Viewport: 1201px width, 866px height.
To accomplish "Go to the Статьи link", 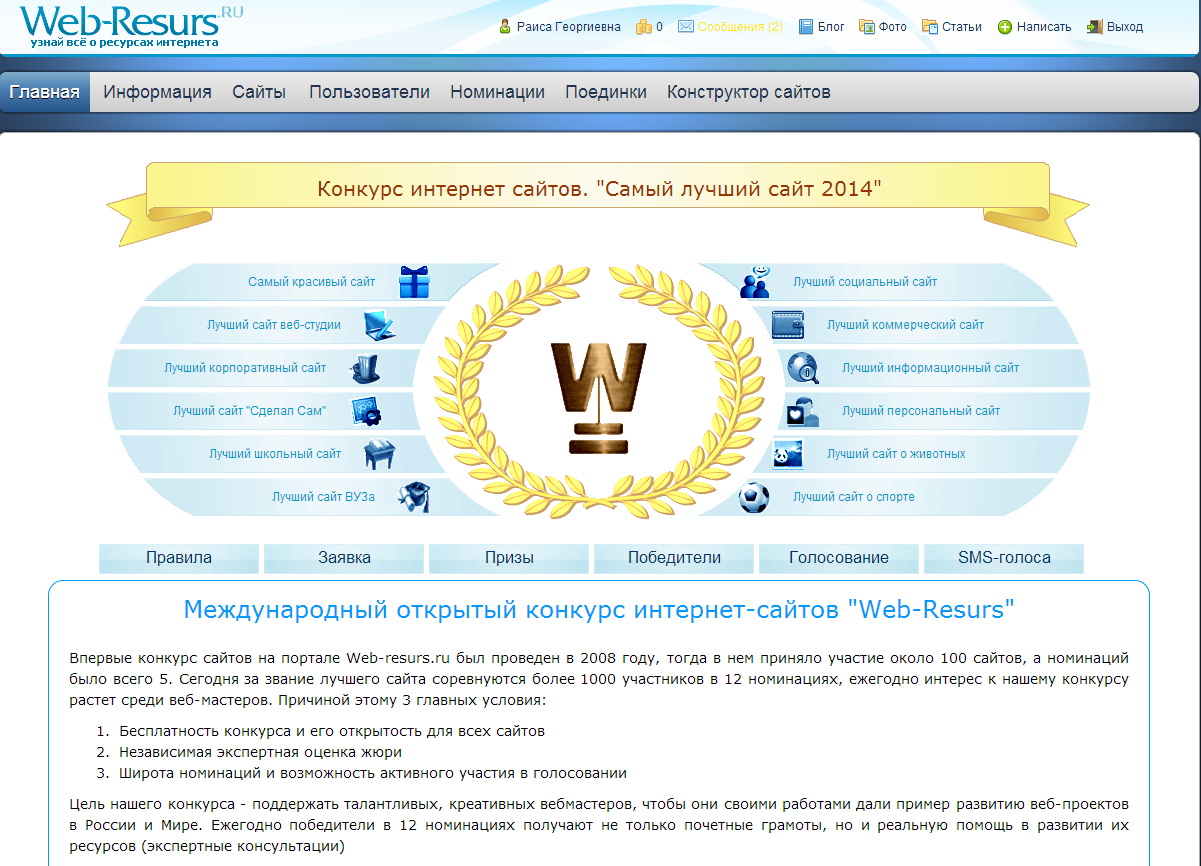I will point(962,27).
